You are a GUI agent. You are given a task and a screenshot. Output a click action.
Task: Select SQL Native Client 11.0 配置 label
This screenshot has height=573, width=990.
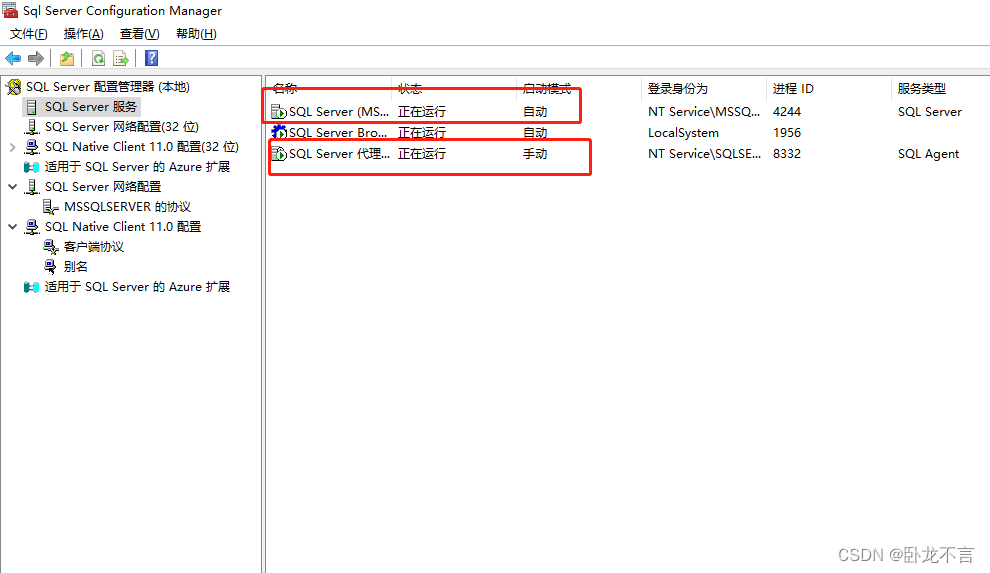click(x=122, y=227)
